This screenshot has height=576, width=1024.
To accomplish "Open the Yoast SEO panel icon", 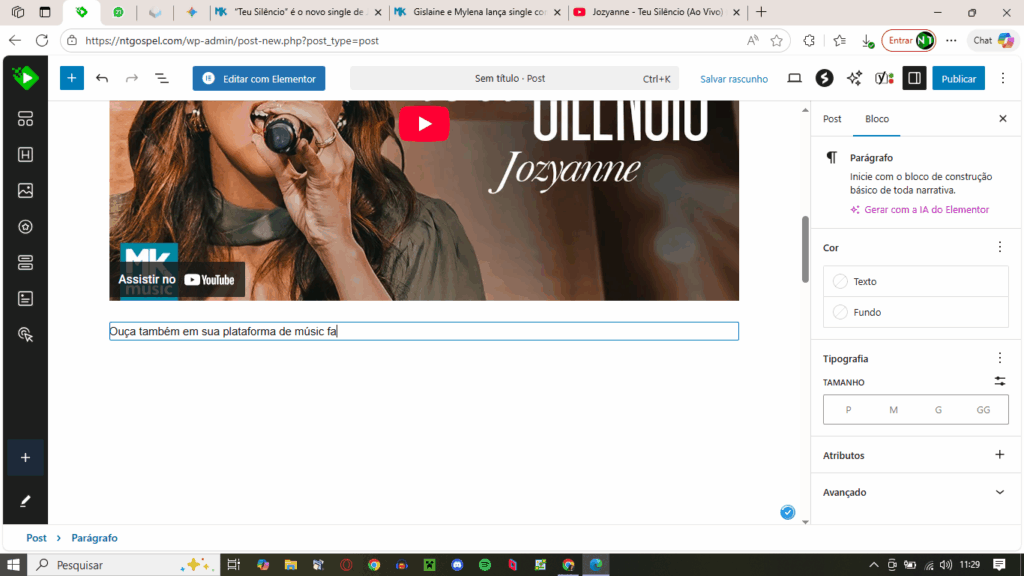I will 884,78.
